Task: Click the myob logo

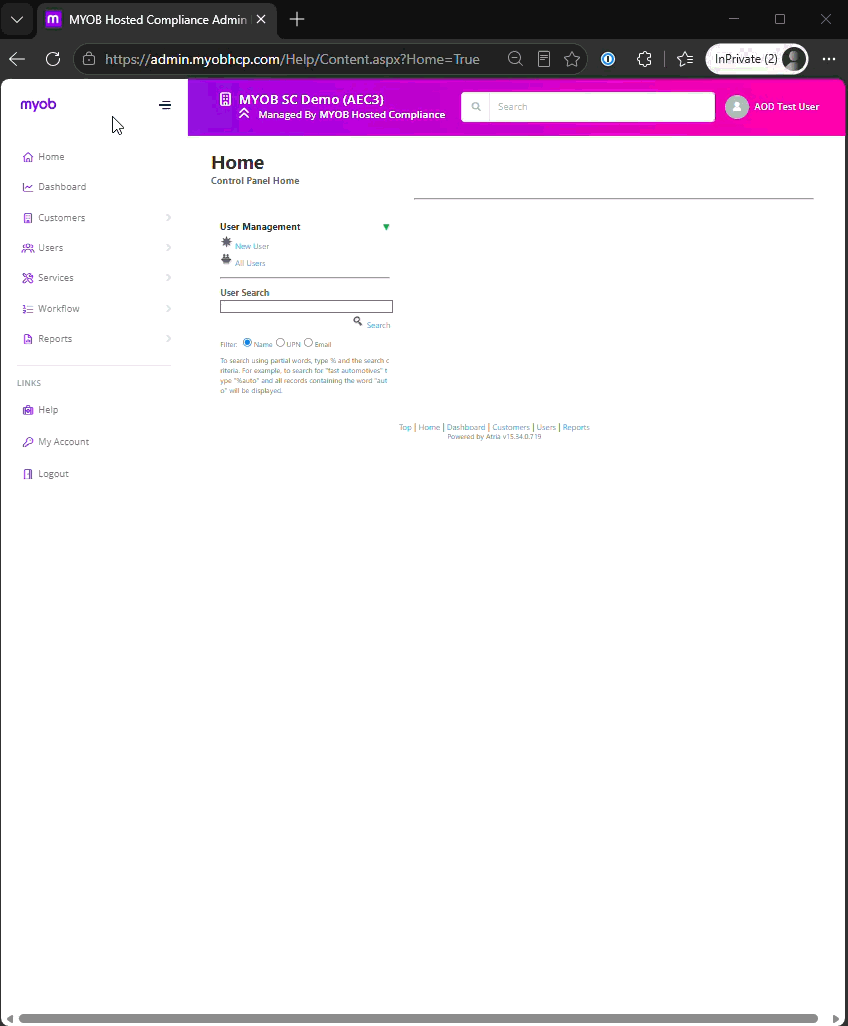Action: [x=38, y=105]
